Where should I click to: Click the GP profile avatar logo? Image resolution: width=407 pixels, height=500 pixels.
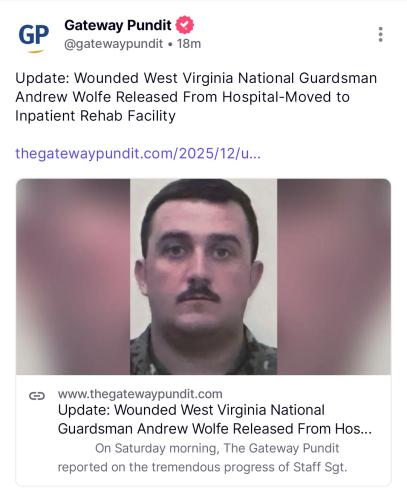click(x=34, y=37)
